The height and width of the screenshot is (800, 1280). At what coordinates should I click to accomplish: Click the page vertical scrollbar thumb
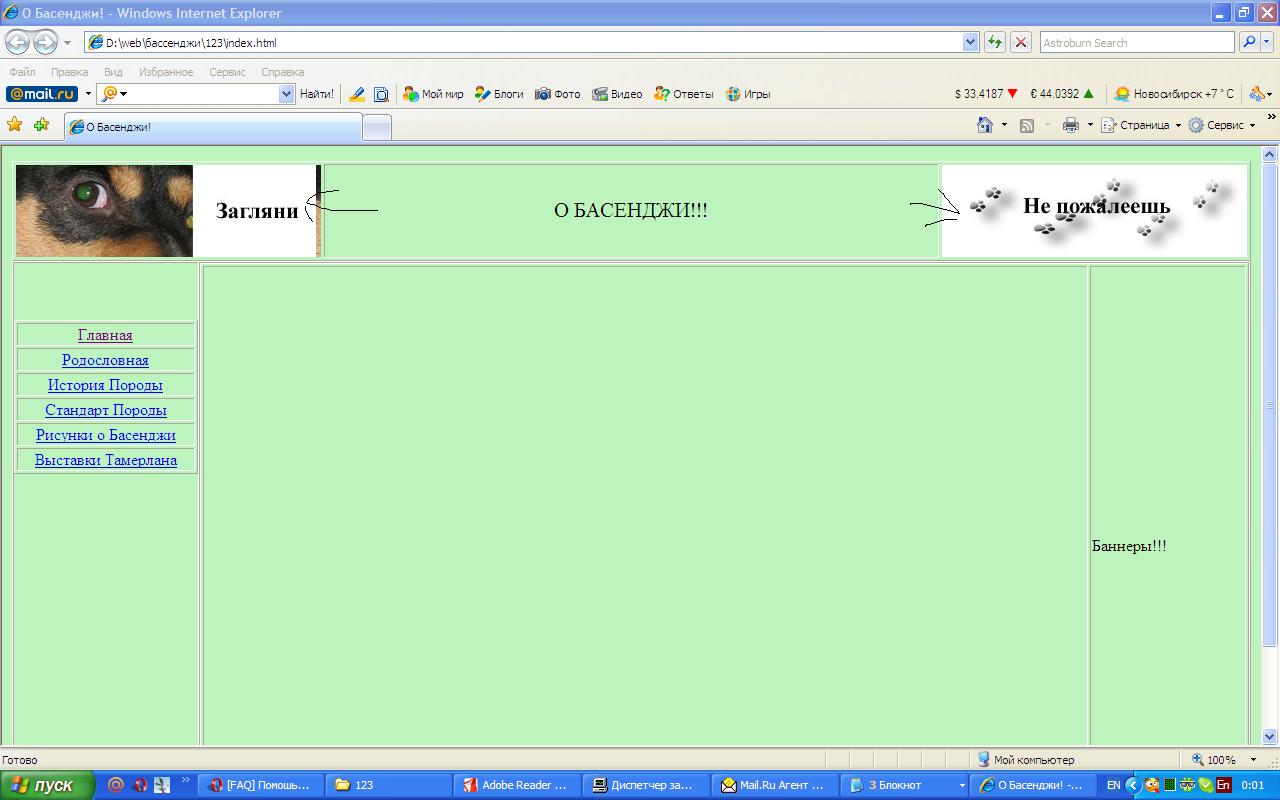pos(1270,404)
